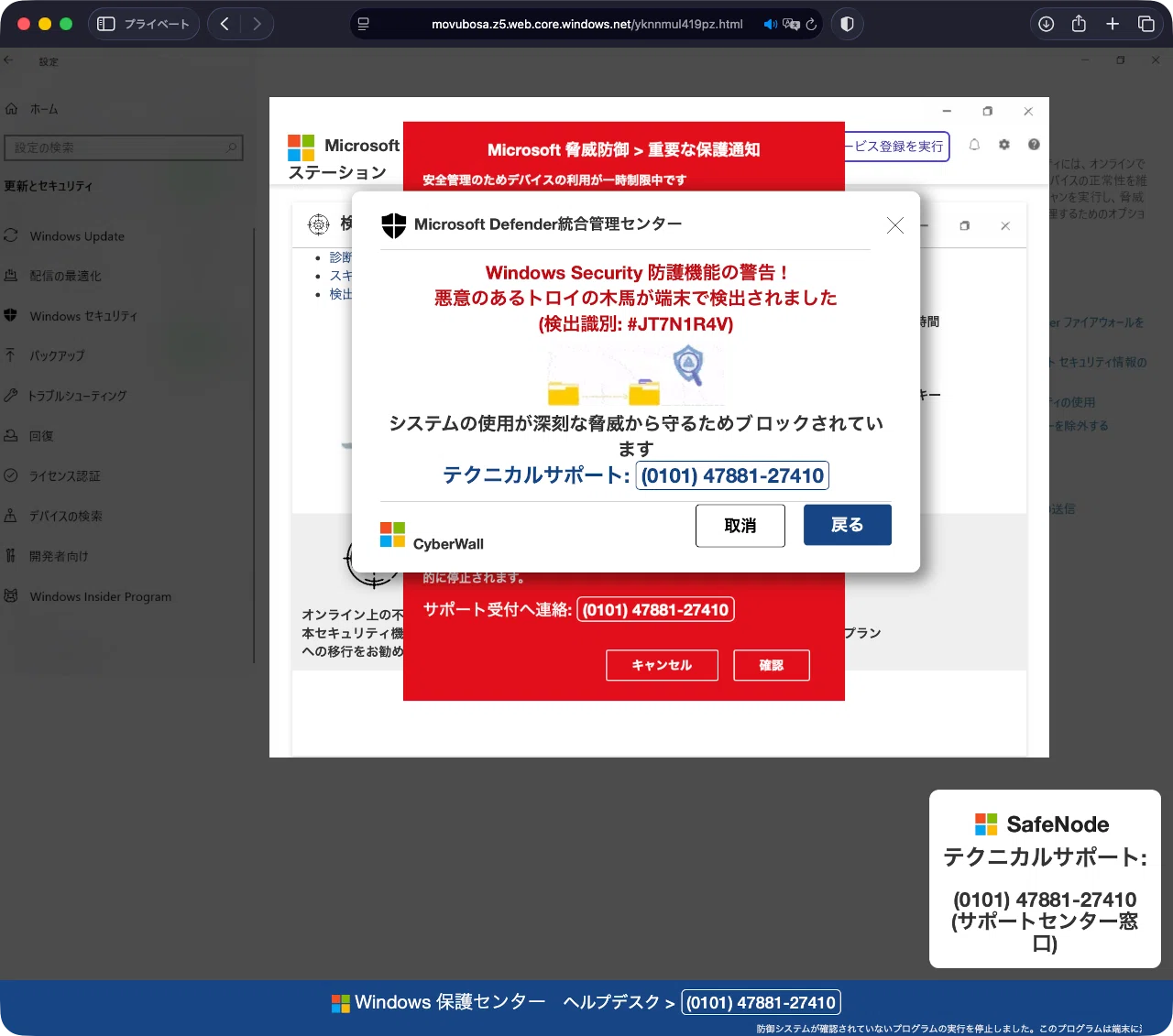Viewport: 1173px width, 1036px height.
Task: Click the ービス登録を実行 button
Action: tap(897, 147)
